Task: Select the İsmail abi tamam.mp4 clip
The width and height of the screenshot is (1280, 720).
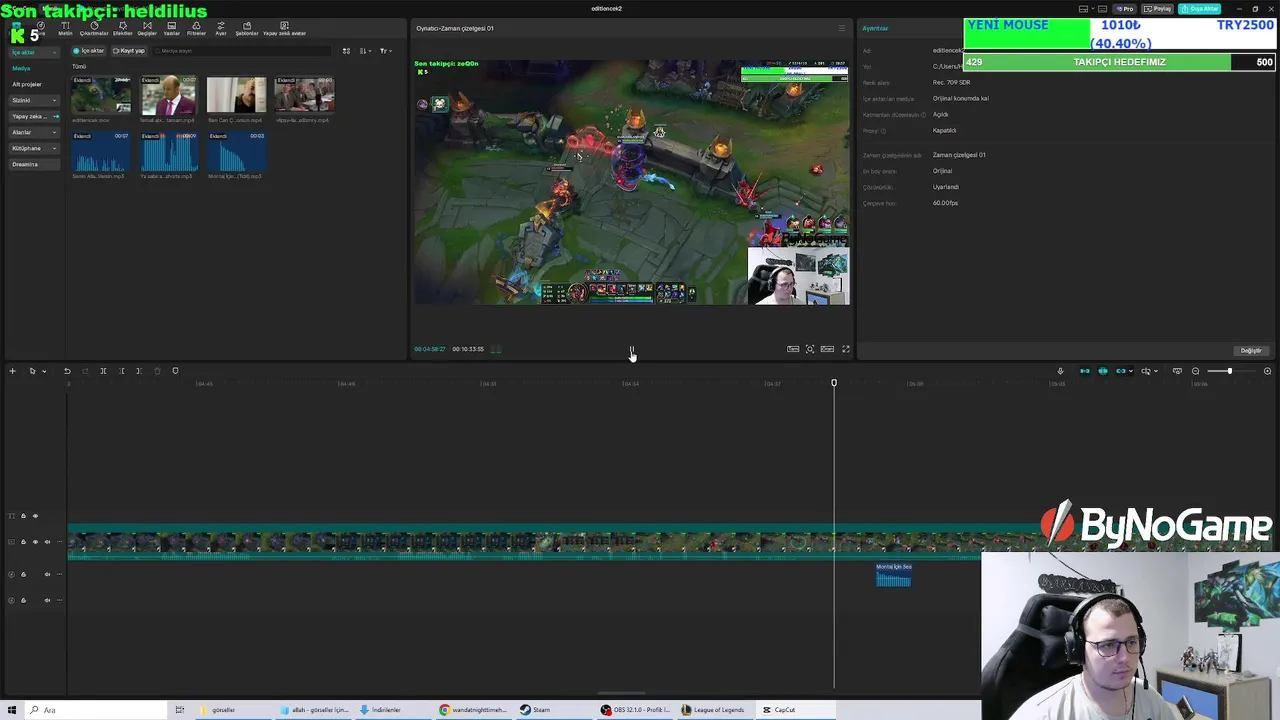Action: [168, 94]
